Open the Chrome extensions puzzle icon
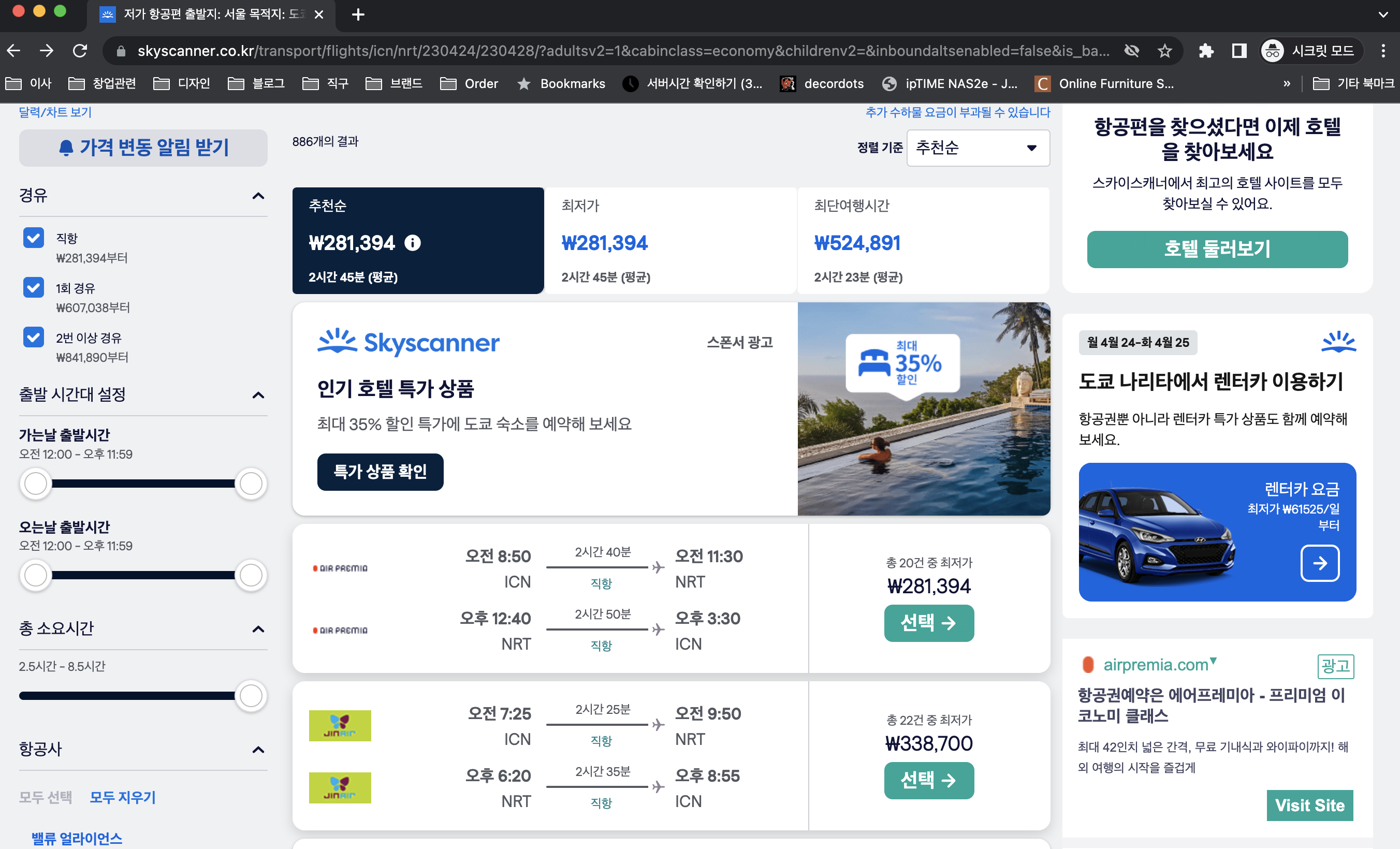Screen dimensions: 1400x849 click(1205, 51)
